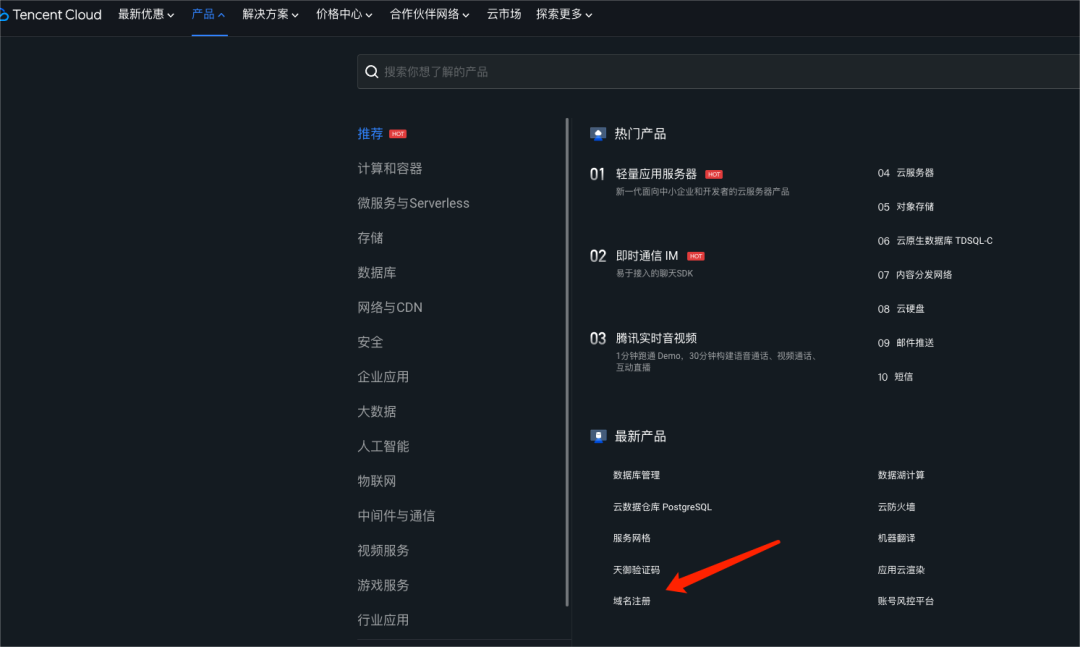Open 服务网格 product link
The image size is (1080, 647).
point(632,538)
